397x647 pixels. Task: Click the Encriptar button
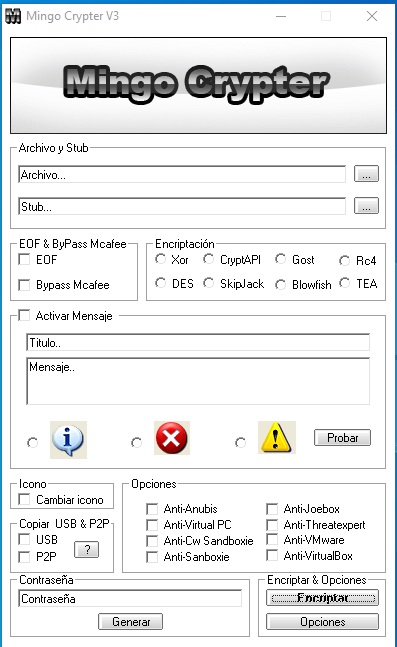pyautogui.click(x=322, y=597)
